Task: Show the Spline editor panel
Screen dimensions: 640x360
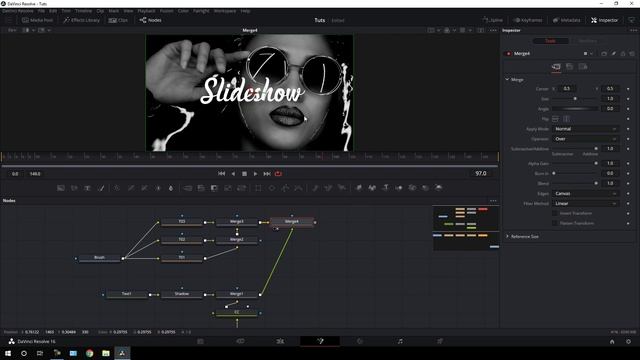Action: click(x=492, y=20)
